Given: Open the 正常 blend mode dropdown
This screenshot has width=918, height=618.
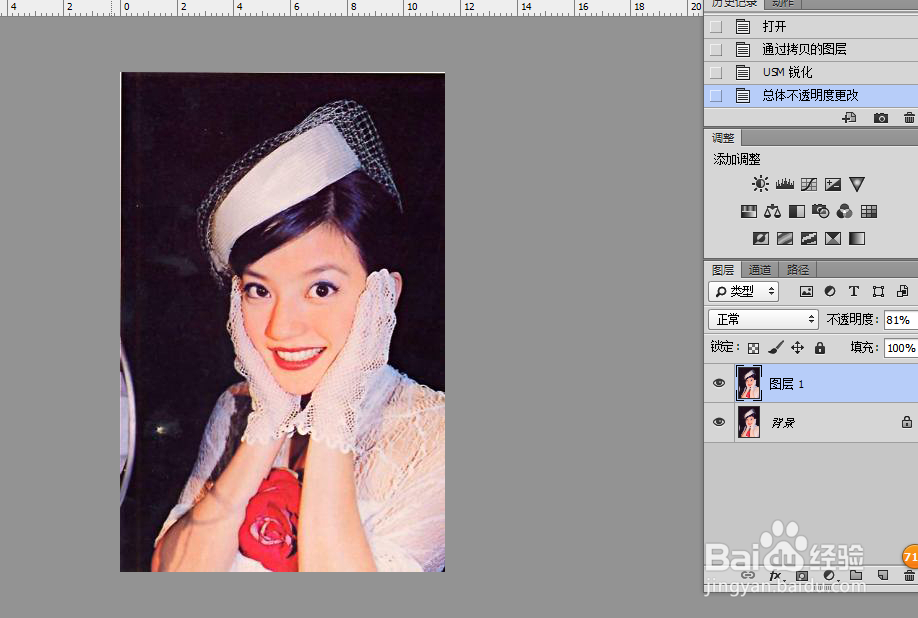Looking at the screenshot, I should (763, 320).
